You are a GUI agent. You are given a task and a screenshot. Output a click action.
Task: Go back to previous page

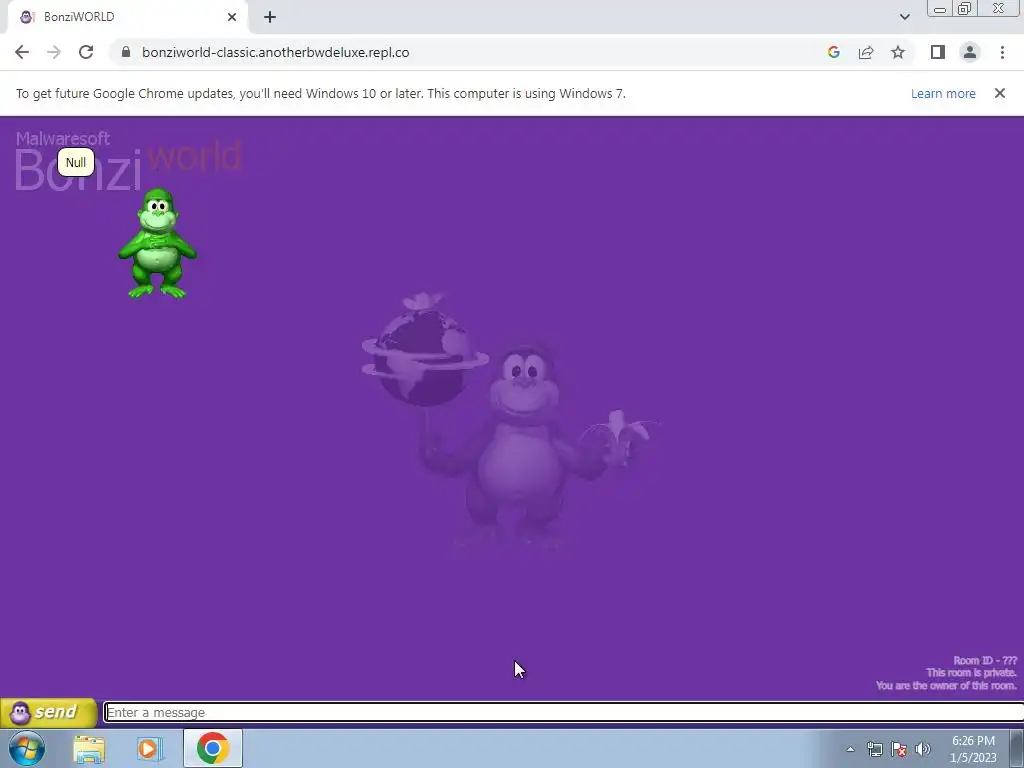tap(22, 52)
